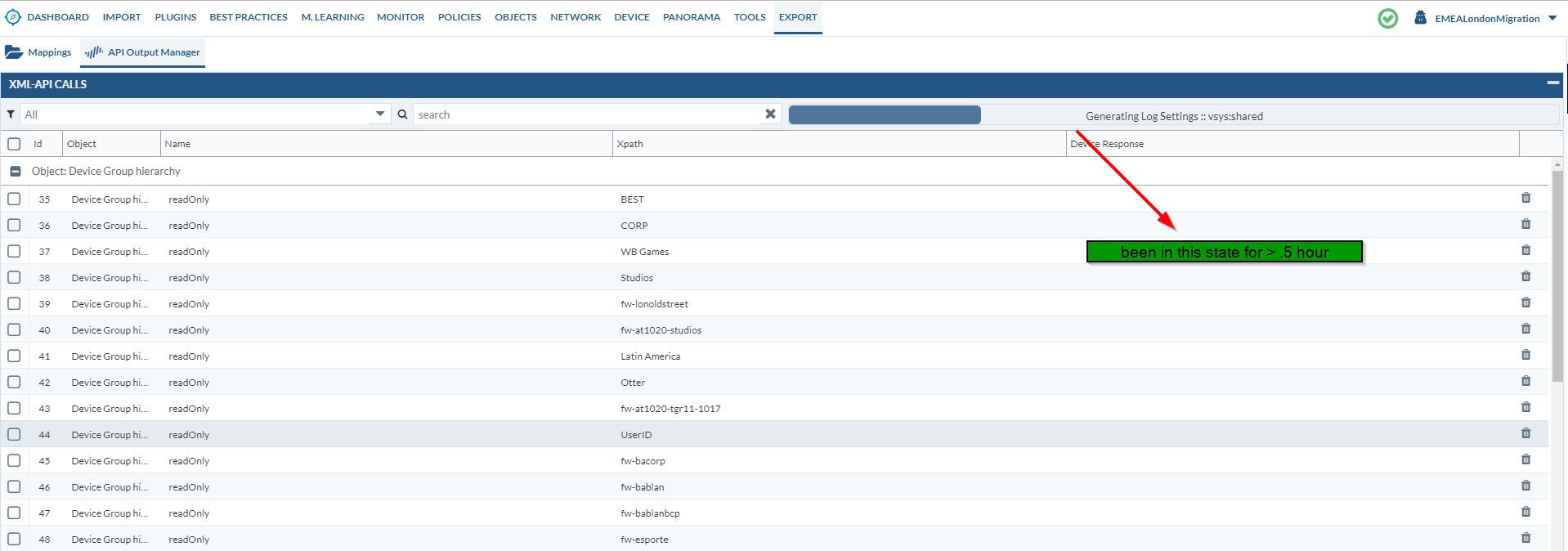This screenshot has width=1568, height=551.
Task: Delete row 35 BEST with the trash icon
Action: click(x=1525, y=198)
